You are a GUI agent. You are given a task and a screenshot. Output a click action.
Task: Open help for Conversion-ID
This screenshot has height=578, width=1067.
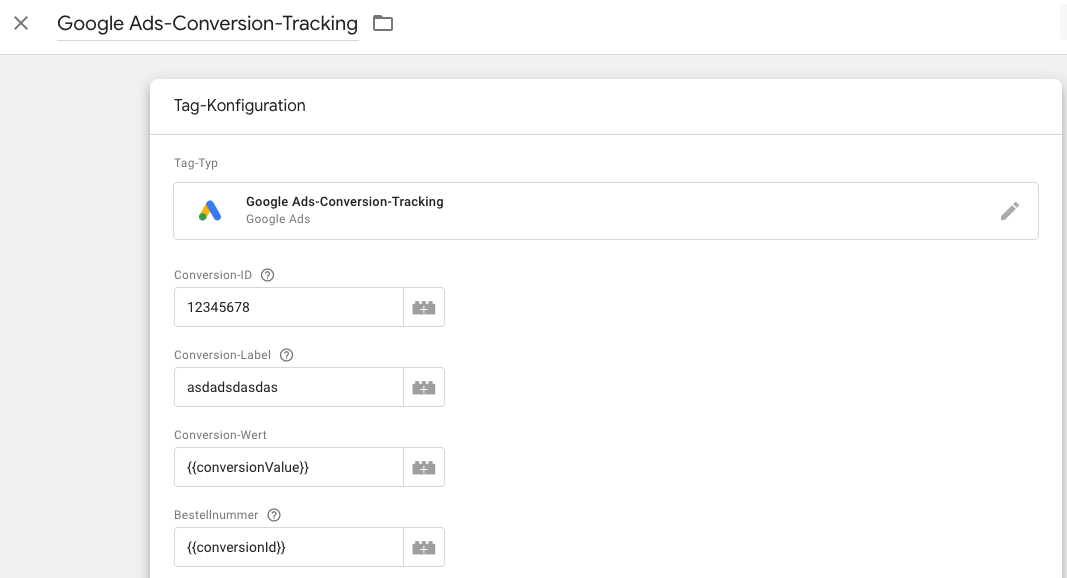pyautogui.click(x=267, y=275)
